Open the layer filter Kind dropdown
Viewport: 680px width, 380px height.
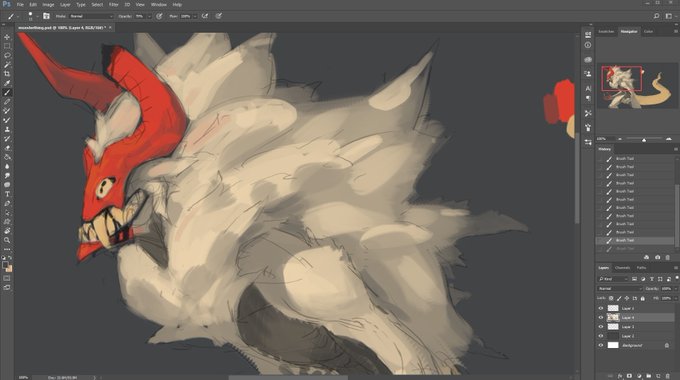[x=613, y=279]
